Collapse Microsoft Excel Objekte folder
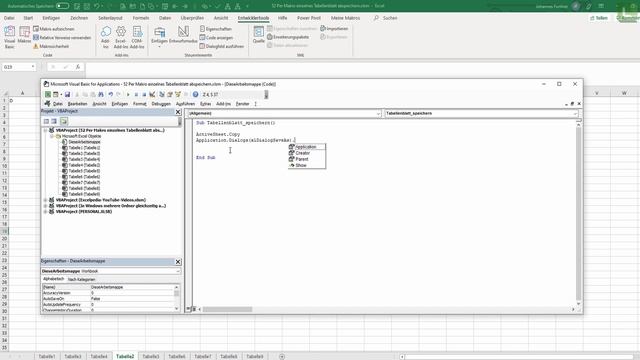The width and height of the screenshot is (640, 360). (52, 136)
